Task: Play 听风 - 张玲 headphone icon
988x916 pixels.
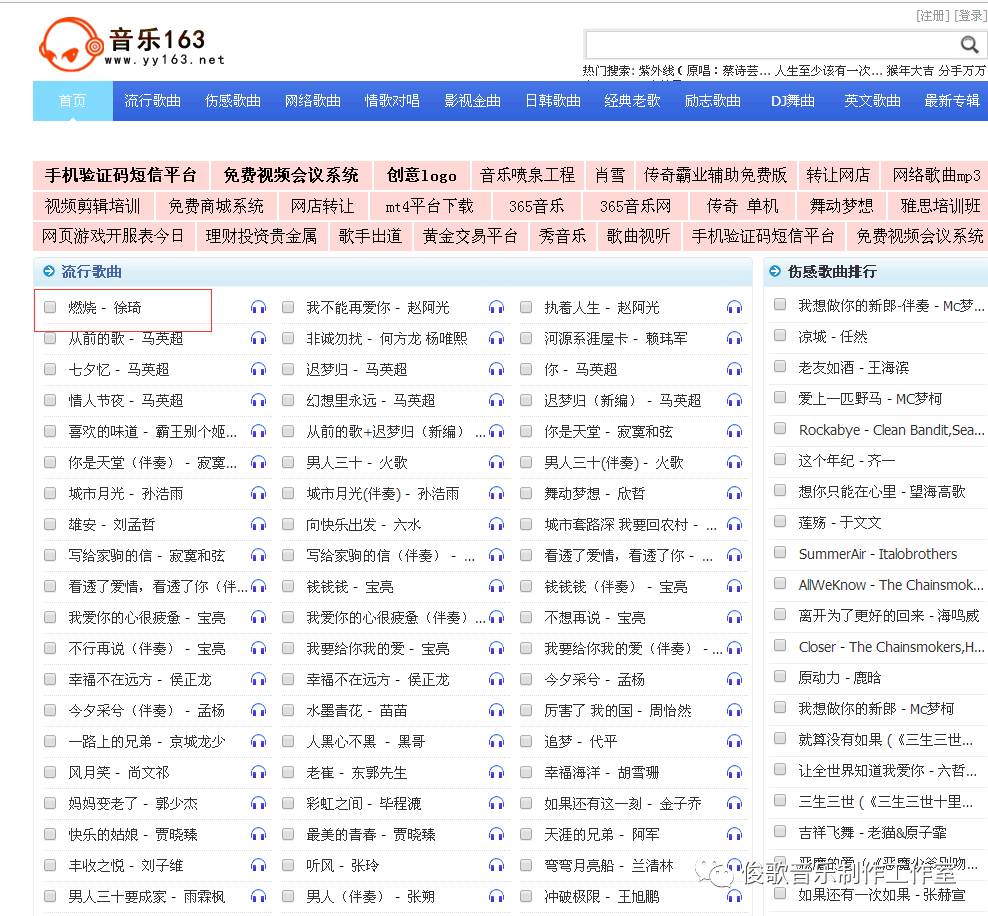Action: pyautogui.click(x=497, y=866)
